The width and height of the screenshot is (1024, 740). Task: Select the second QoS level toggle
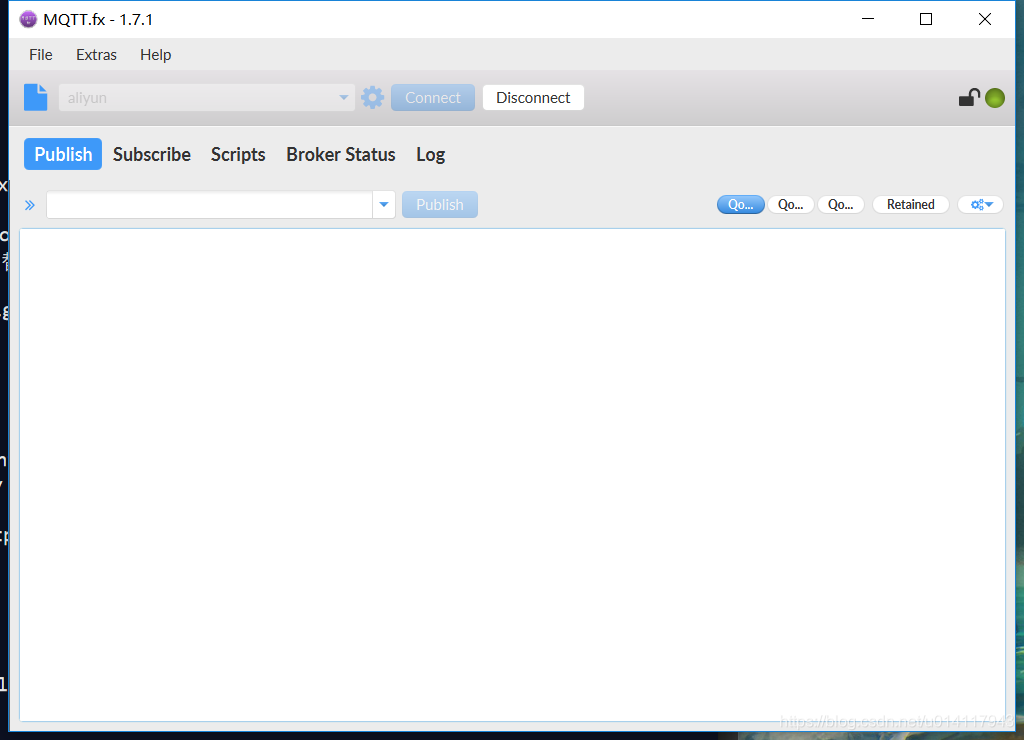point(790,204)
